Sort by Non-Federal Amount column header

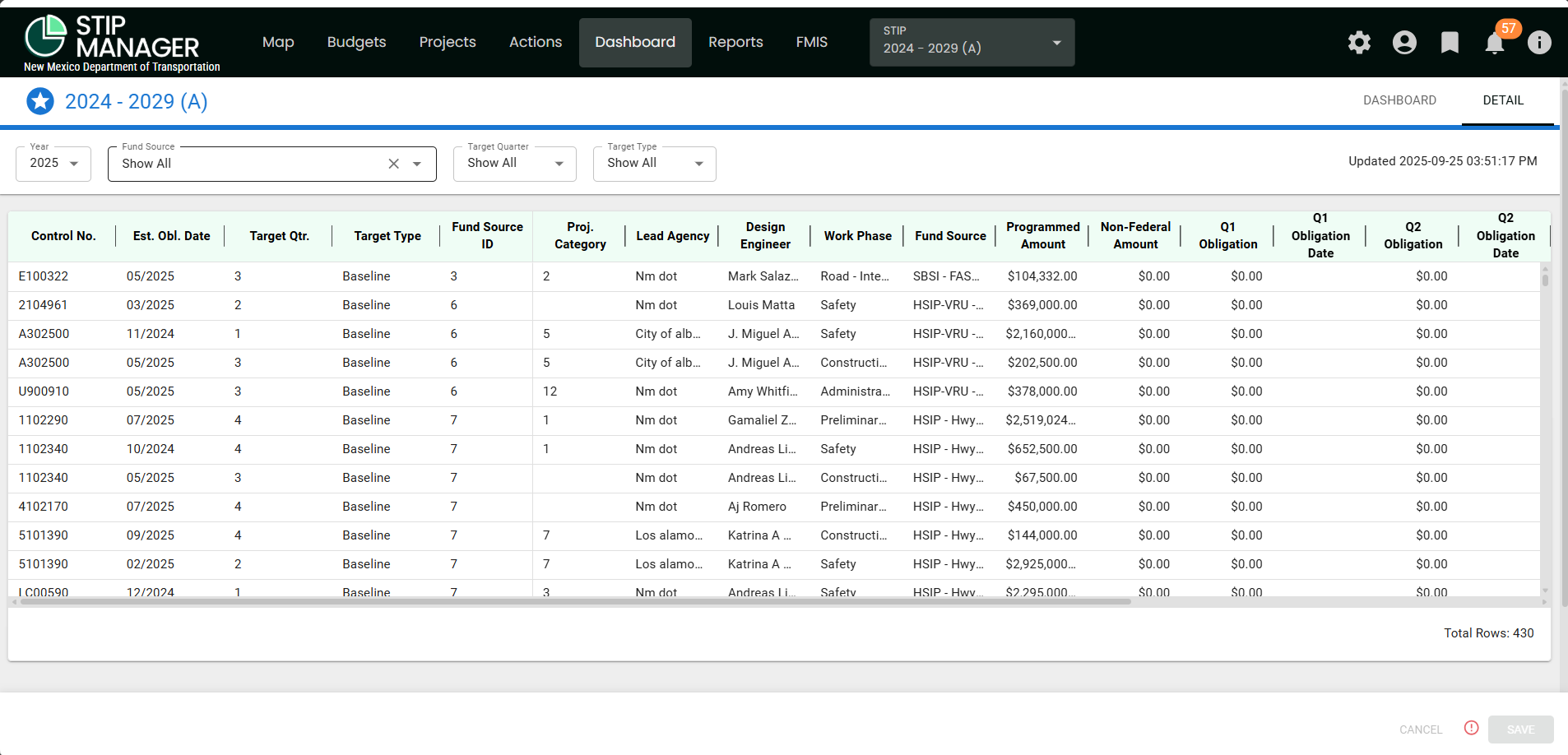[x=1135, y=236]
